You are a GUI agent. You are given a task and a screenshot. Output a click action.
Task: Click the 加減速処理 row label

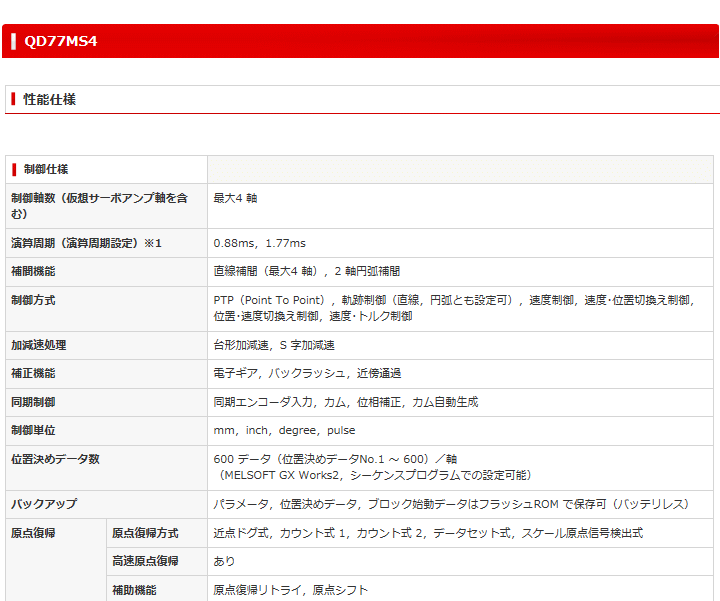click(39, 345)
